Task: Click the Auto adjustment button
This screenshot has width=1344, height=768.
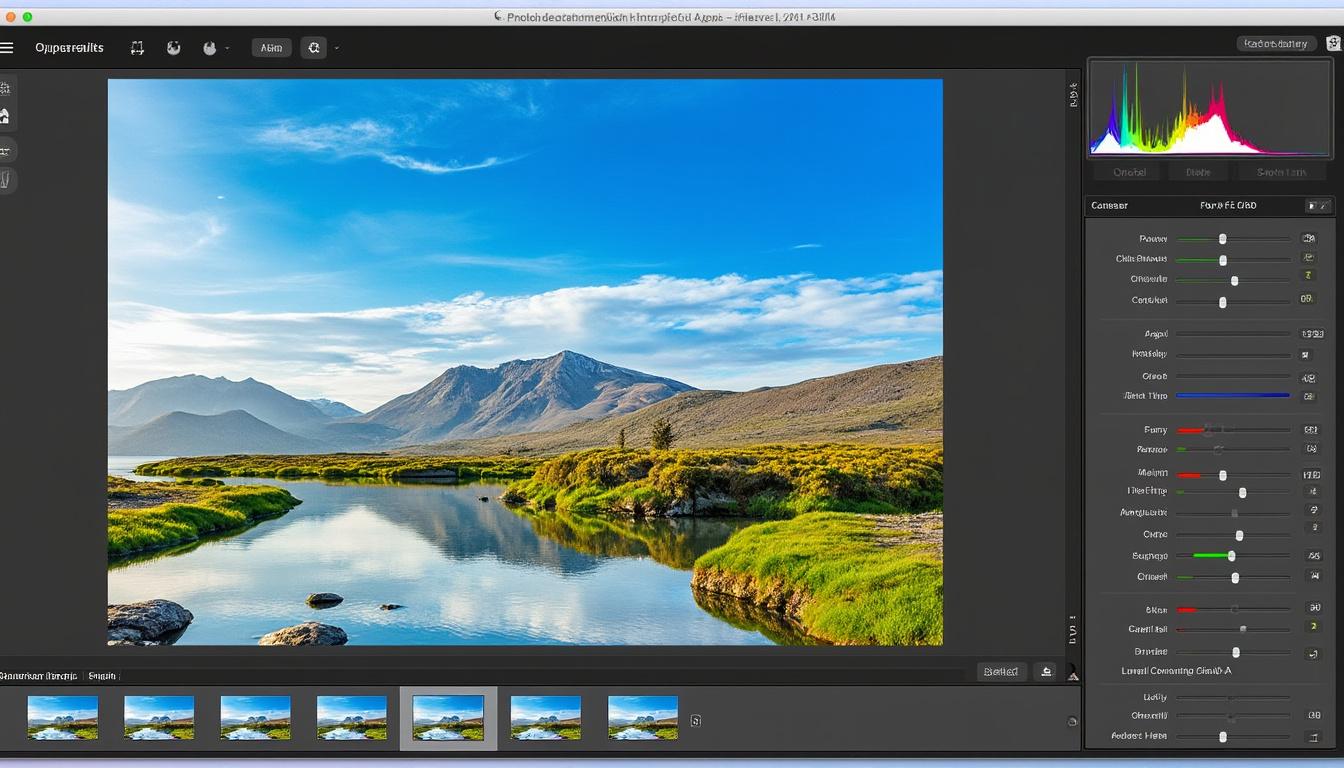Action: [270, 47]
